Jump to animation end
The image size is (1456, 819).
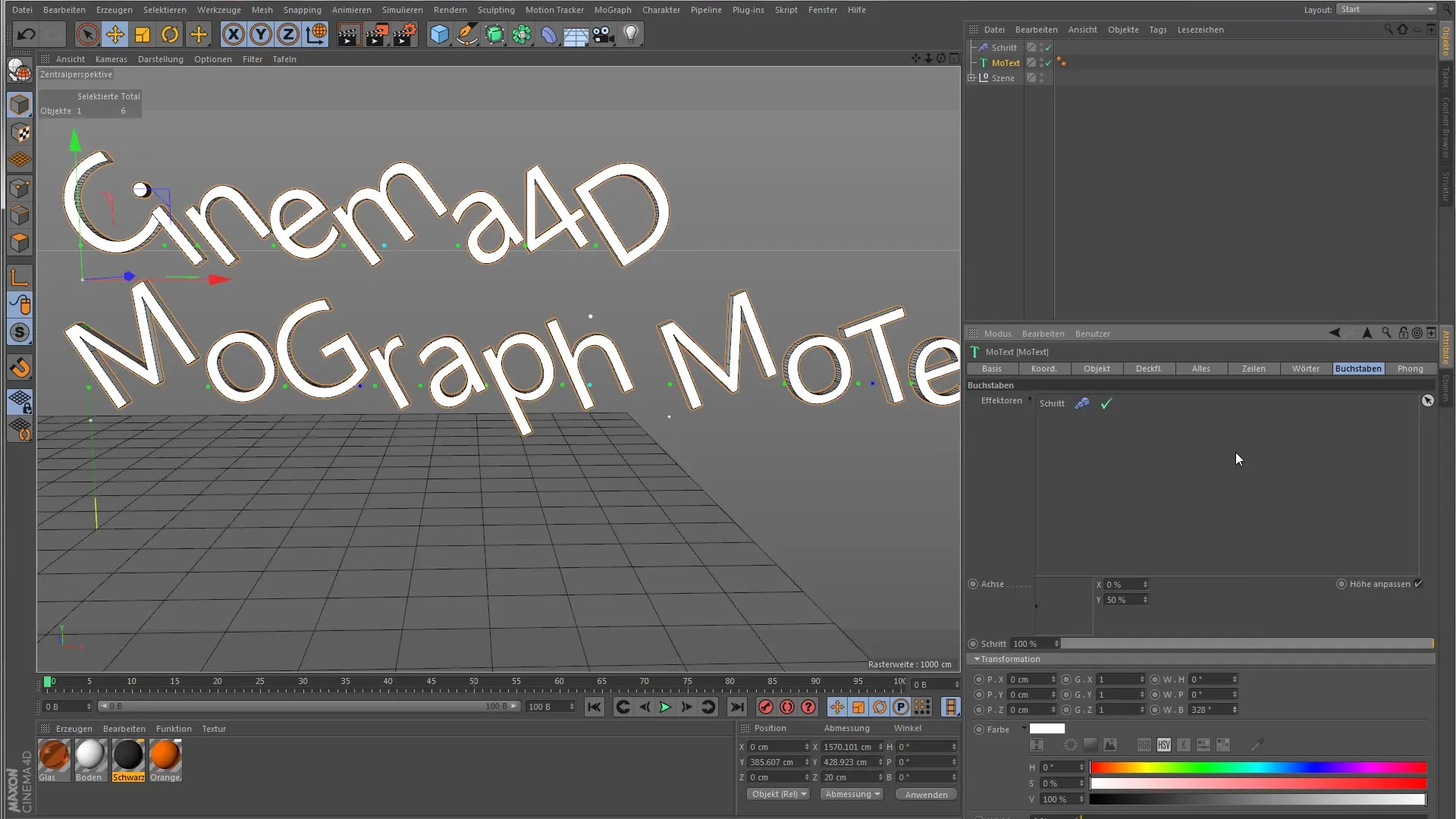tap(736, 707)
